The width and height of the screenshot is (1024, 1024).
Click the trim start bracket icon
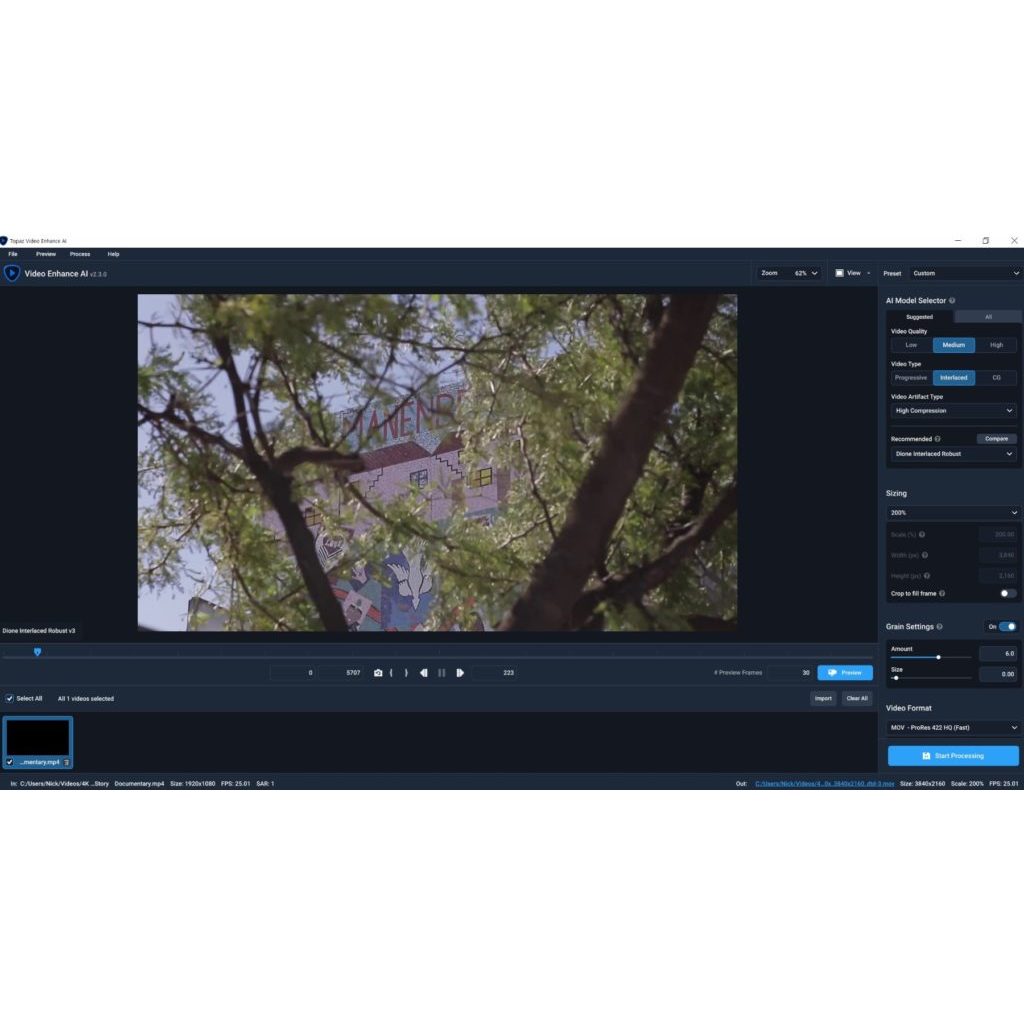pos(391,673)
